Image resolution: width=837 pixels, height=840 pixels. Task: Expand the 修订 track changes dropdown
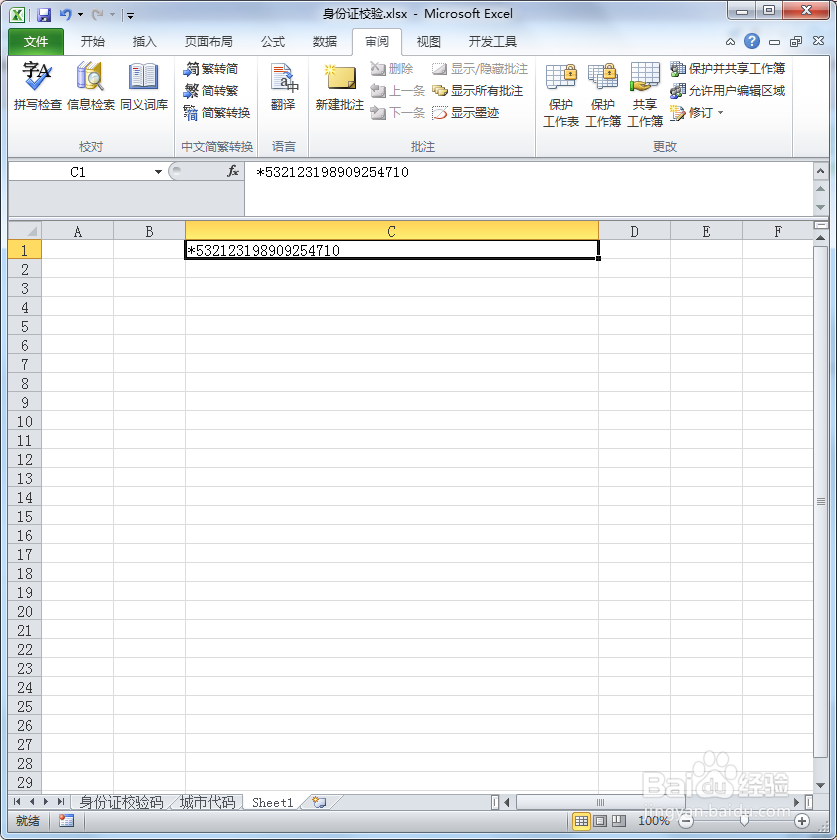721,112
